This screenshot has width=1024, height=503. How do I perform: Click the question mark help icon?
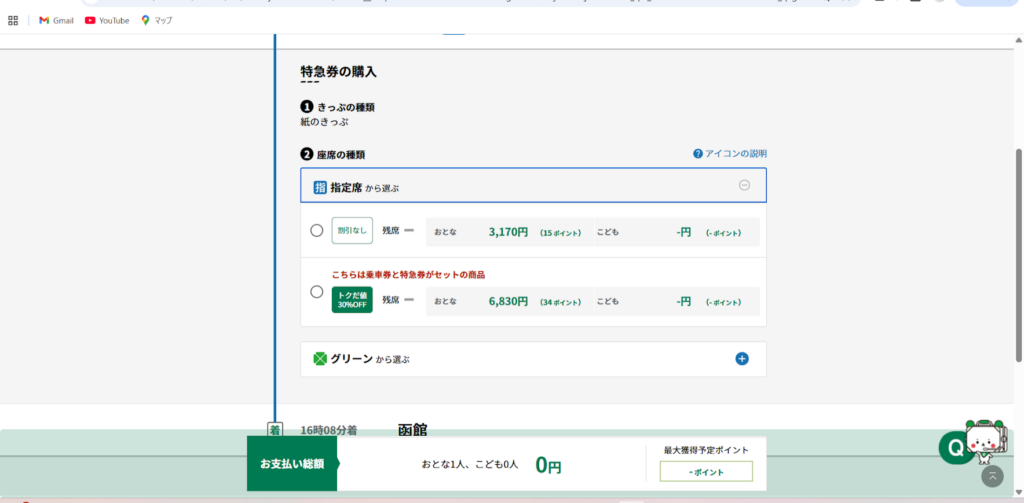pos(698,154)
